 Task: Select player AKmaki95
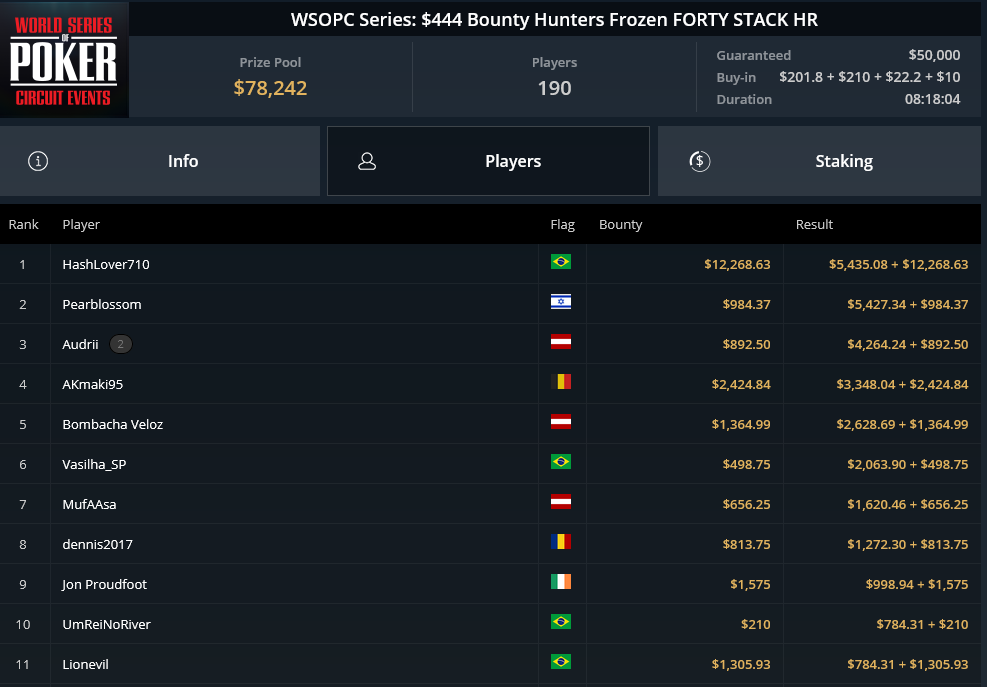[93, 385]
